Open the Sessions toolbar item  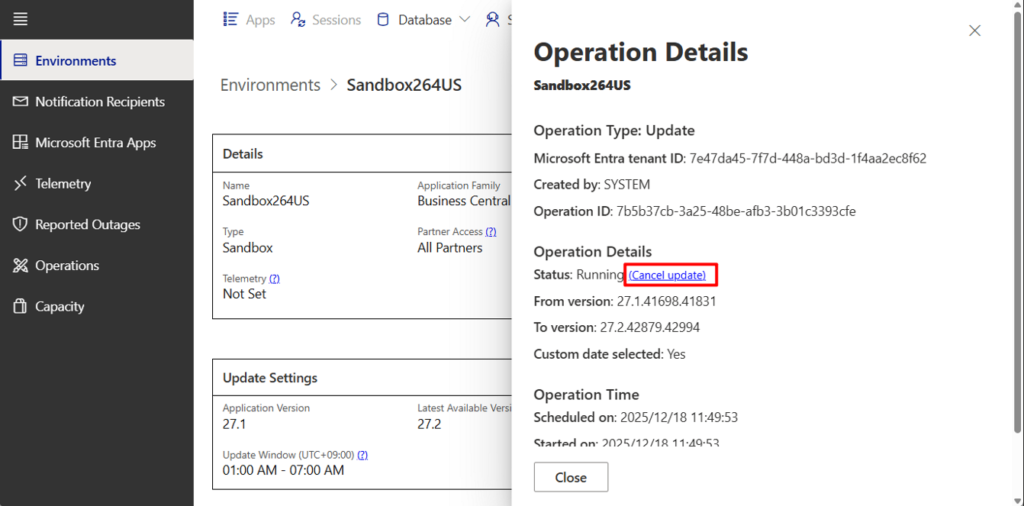[325, 20]
